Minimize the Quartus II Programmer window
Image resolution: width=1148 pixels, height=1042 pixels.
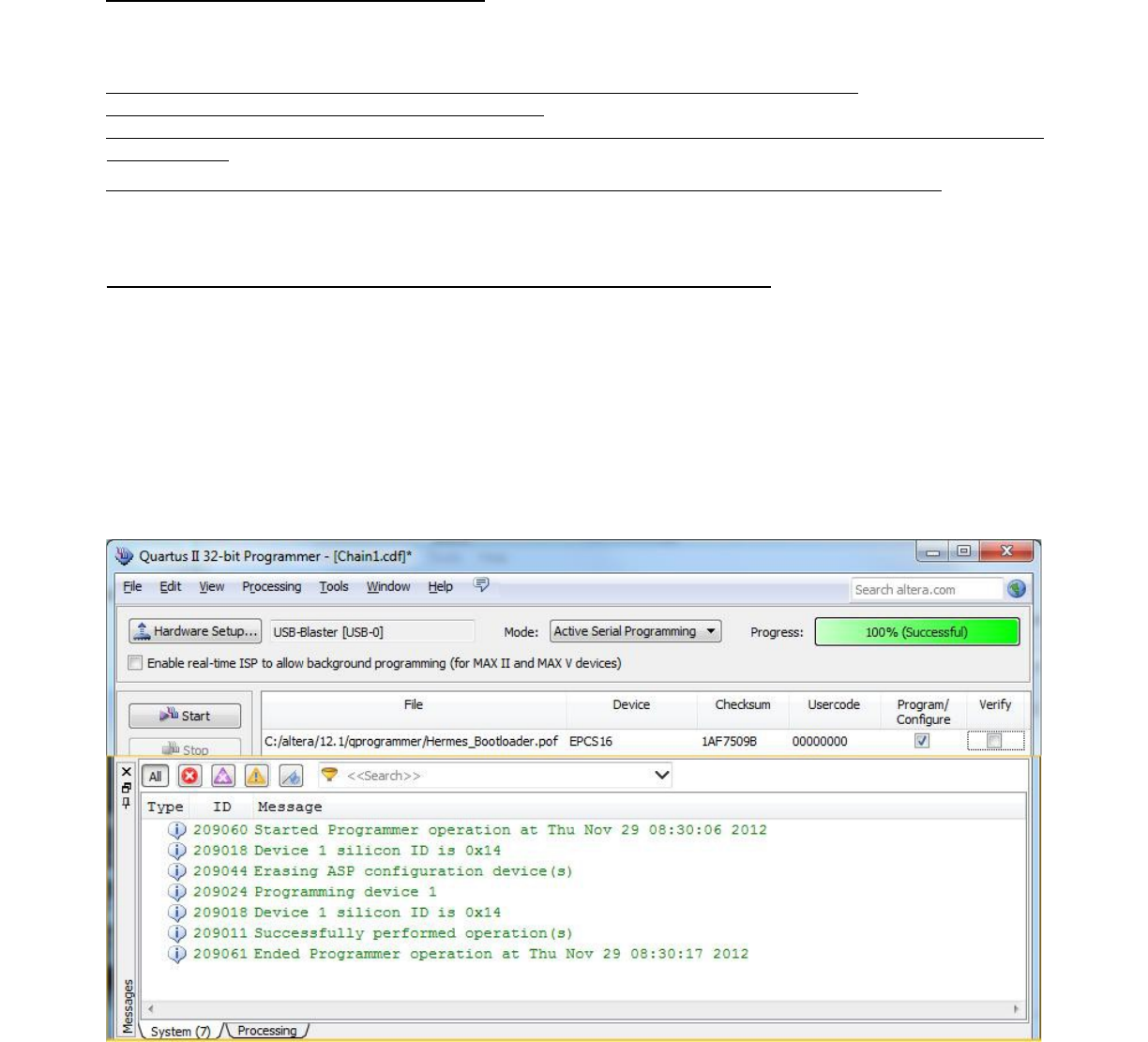click(932, 552)
